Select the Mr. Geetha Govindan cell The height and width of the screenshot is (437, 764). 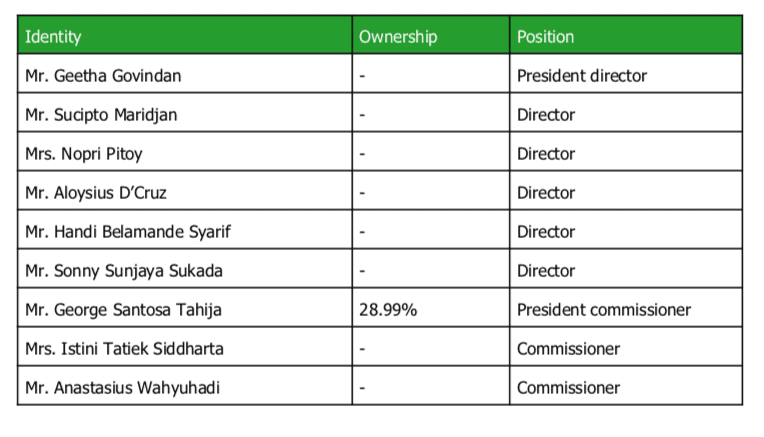pos(185,74)
